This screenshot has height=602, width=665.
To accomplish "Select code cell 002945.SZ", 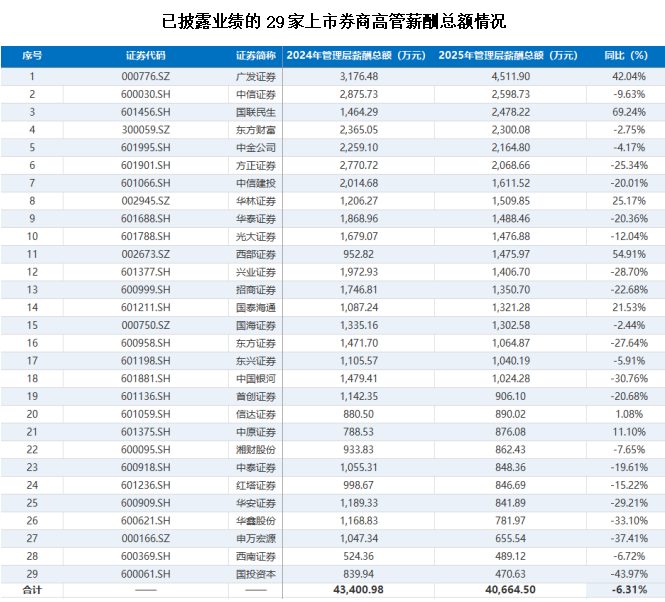I will (x=145, y=201).
